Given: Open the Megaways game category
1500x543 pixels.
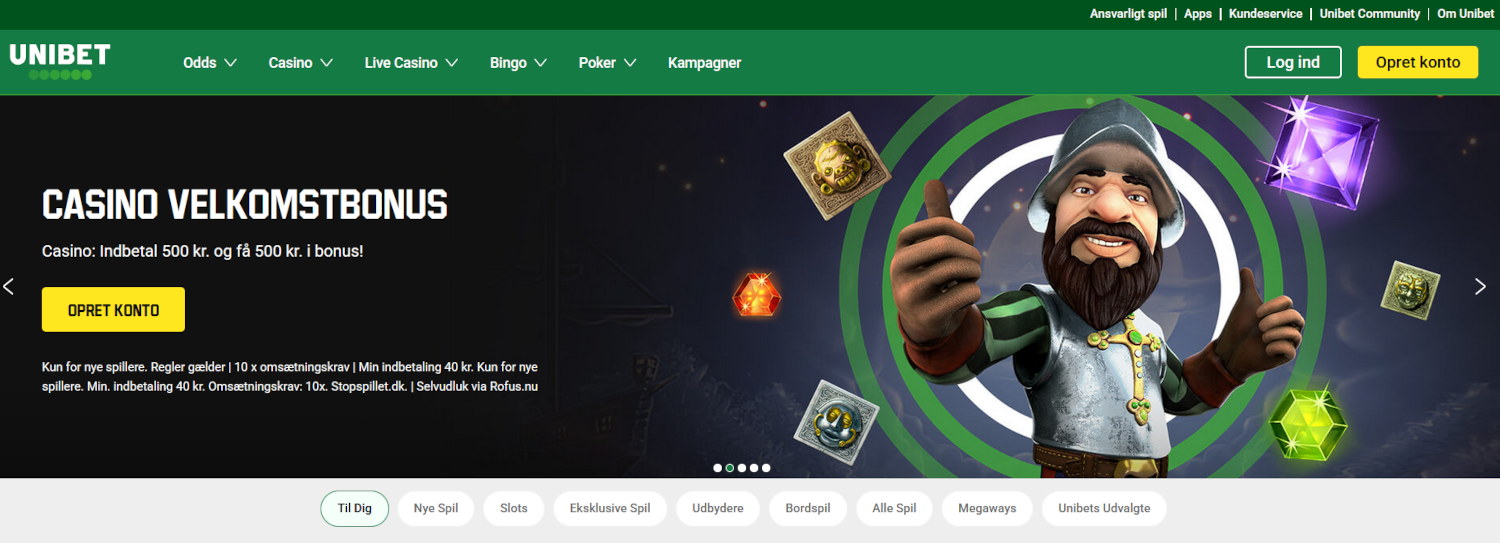Looking at the screenshot, I should (x=987, y=508).
